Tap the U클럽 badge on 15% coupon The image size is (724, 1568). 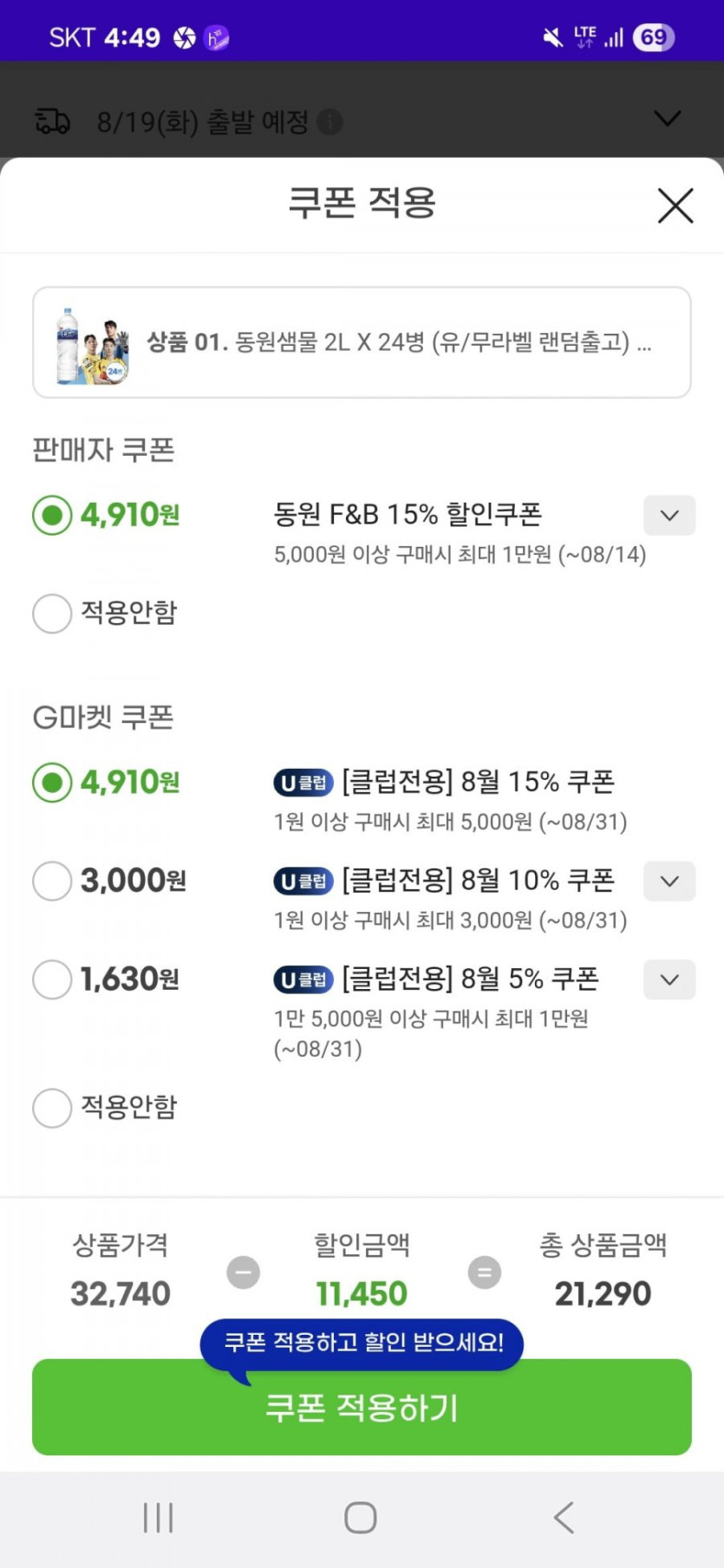pos(303,783)
